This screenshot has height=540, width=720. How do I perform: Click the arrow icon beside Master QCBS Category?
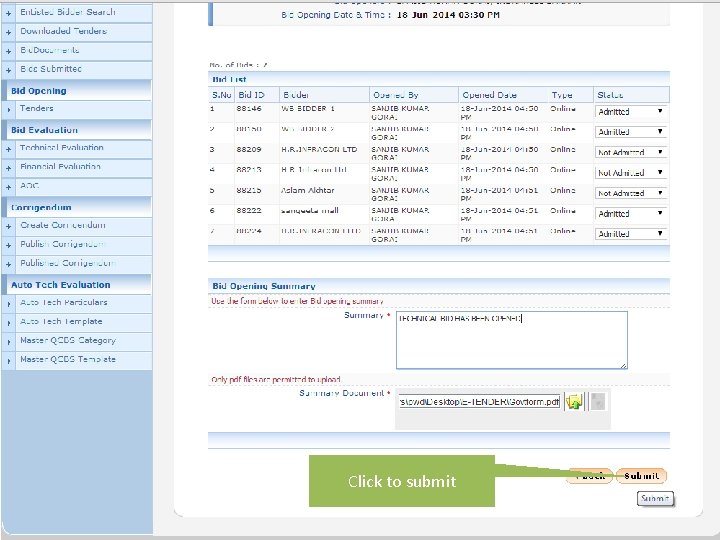pos(9,342)
